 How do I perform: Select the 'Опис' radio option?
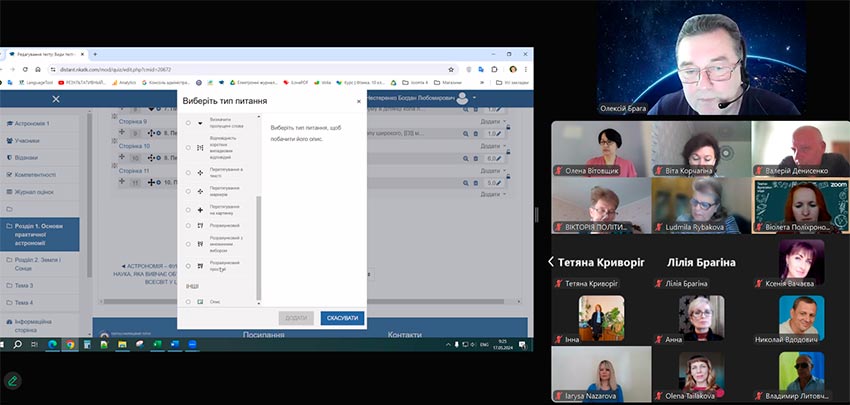coord(188,301)
